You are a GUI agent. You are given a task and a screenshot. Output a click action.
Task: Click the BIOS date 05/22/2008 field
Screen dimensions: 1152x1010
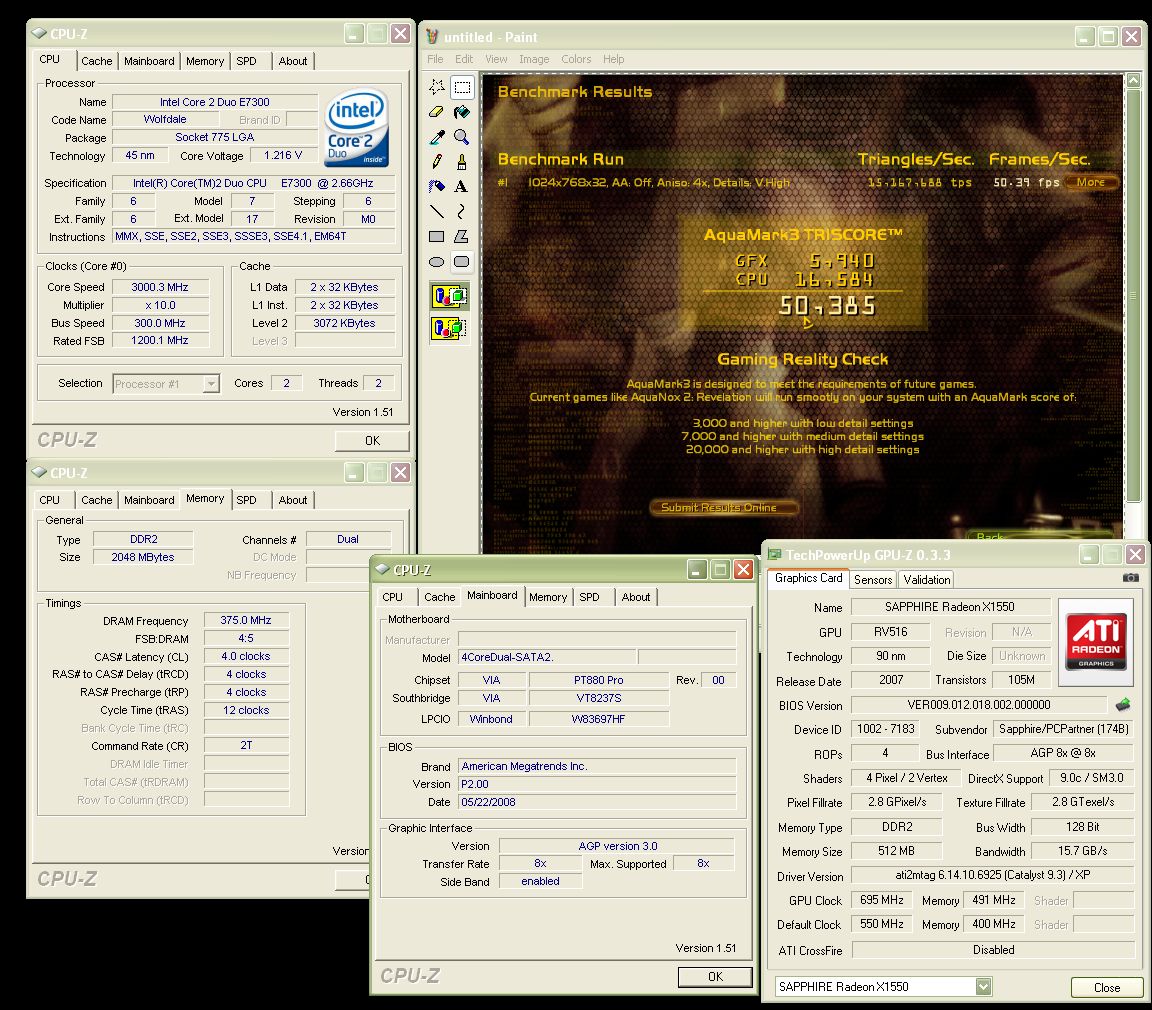point(597,802)
